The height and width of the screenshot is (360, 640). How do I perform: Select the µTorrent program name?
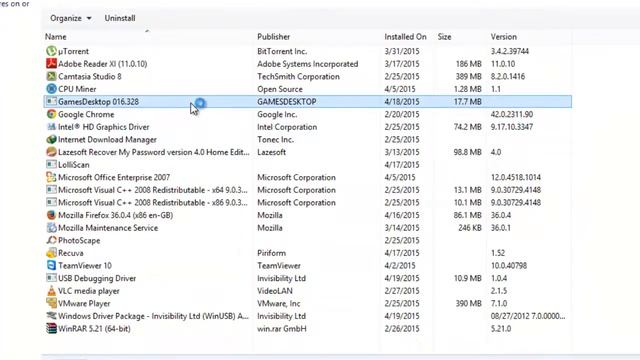click(x=73, y=51)
